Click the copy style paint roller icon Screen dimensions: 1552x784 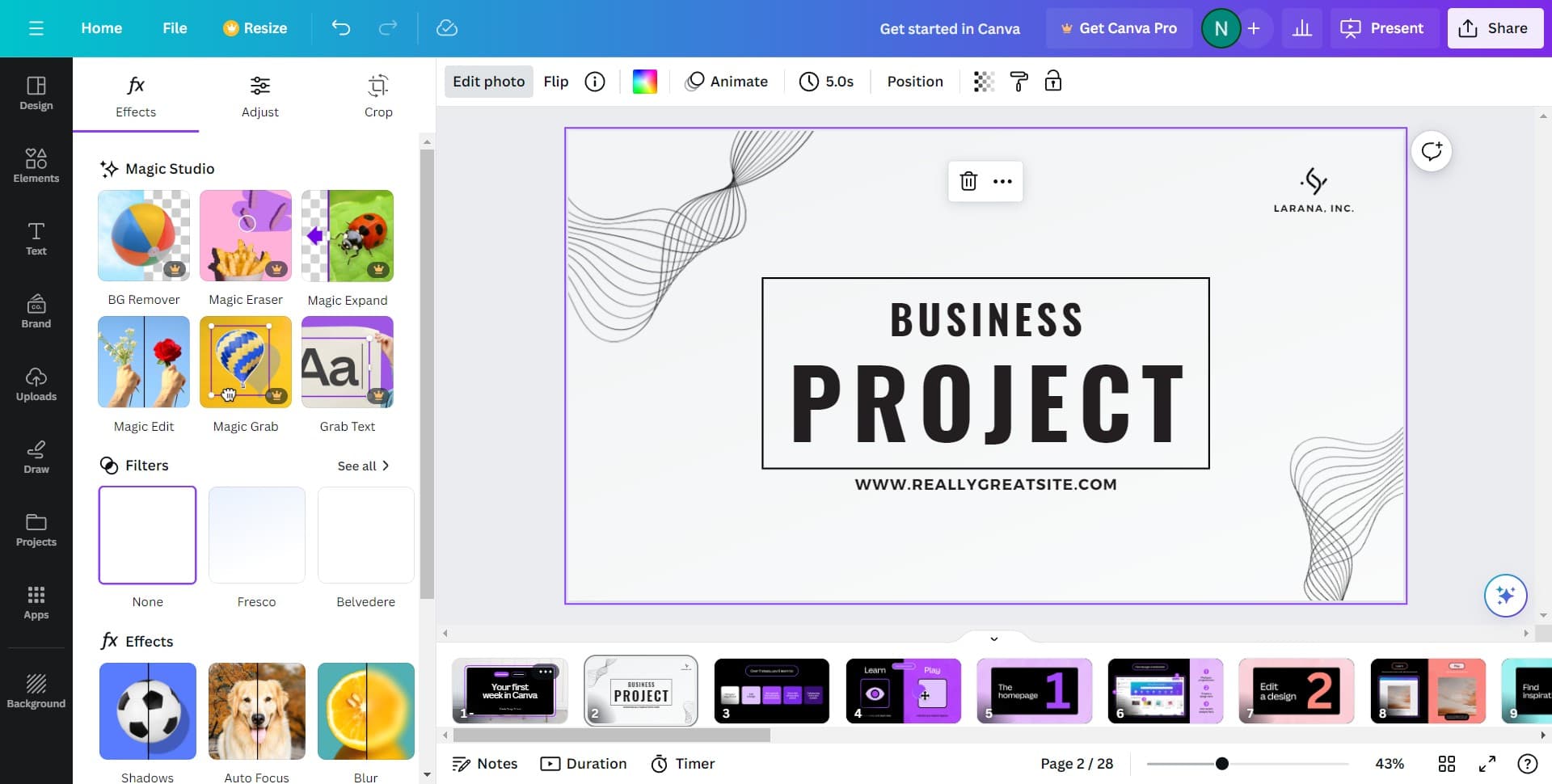(x=1018, y=82)
